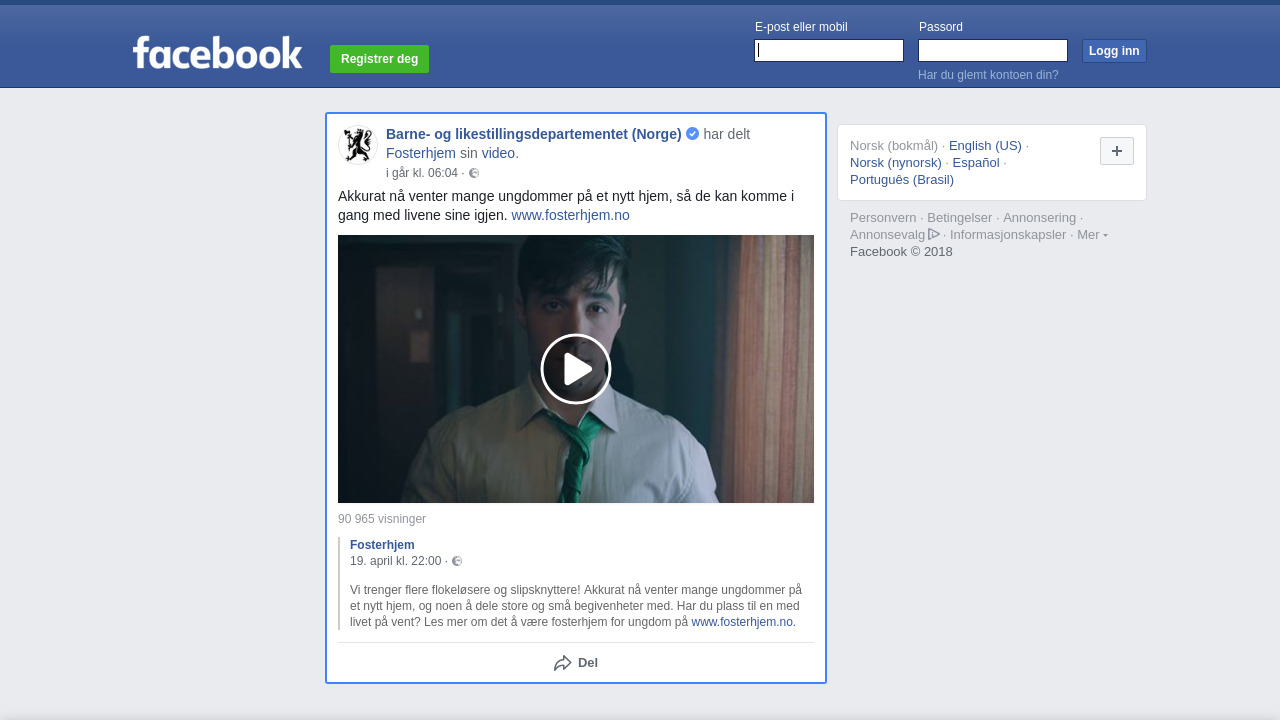Expand the Mer footer dropdown

[x=1092, y=234]
